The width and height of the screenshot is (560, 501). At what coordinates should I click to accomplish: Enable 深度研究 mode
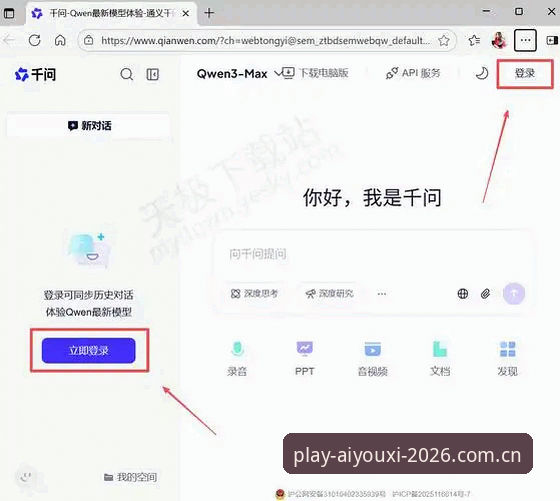329,294
